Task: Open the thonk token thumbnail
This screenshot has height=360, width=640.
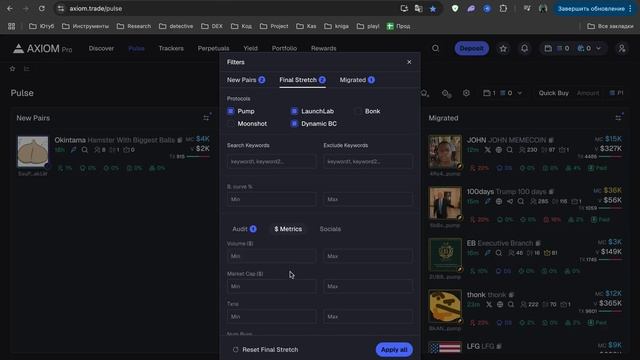Action: point(445,307)
